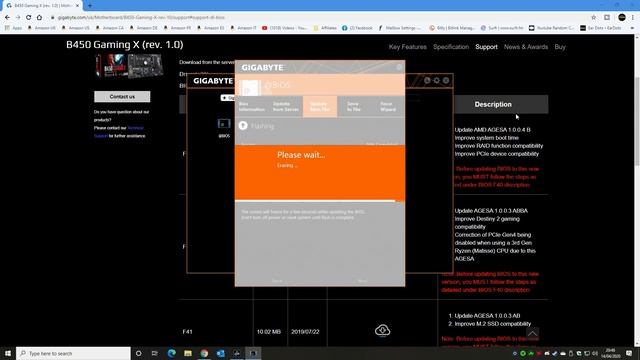Open Cortana circle icon on taskbar
The height and width of the screenshot is (360, 640).
[138, 353]
